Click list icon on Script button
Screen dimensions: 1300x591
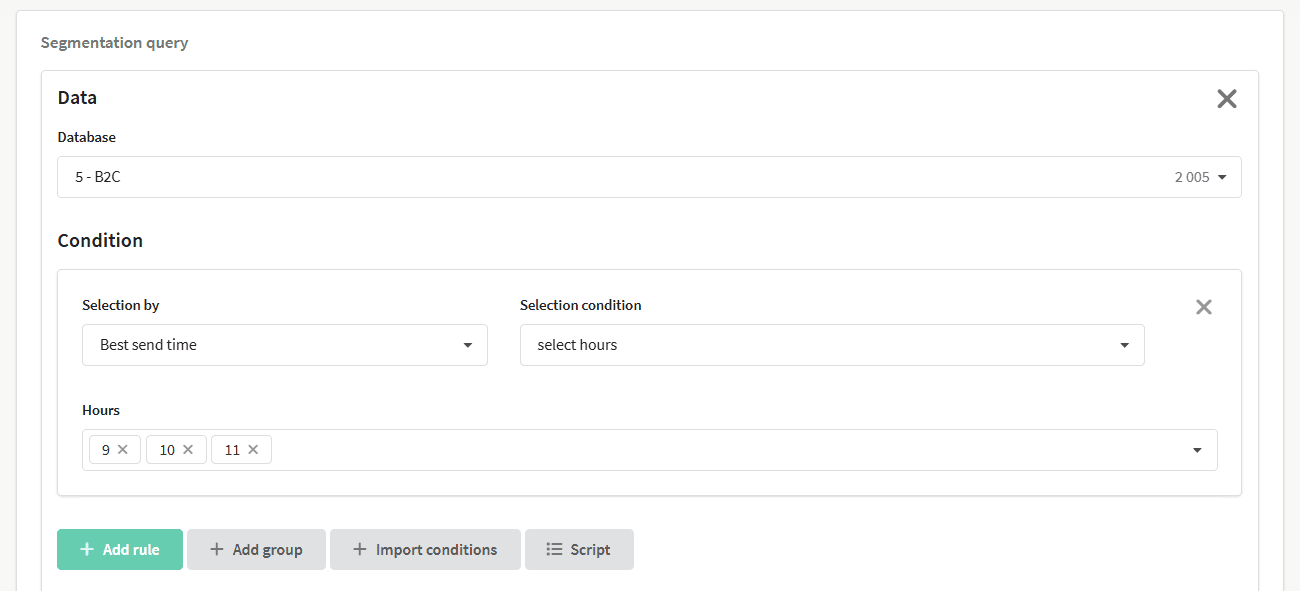554,549
